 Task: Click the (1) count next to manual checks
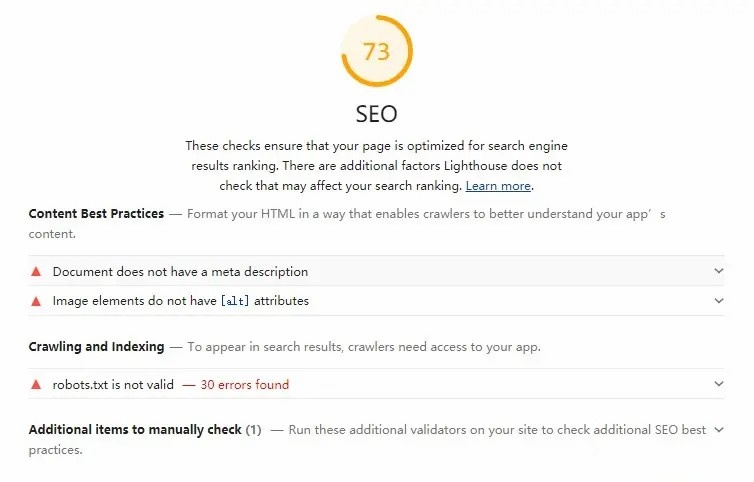[253, 430]
